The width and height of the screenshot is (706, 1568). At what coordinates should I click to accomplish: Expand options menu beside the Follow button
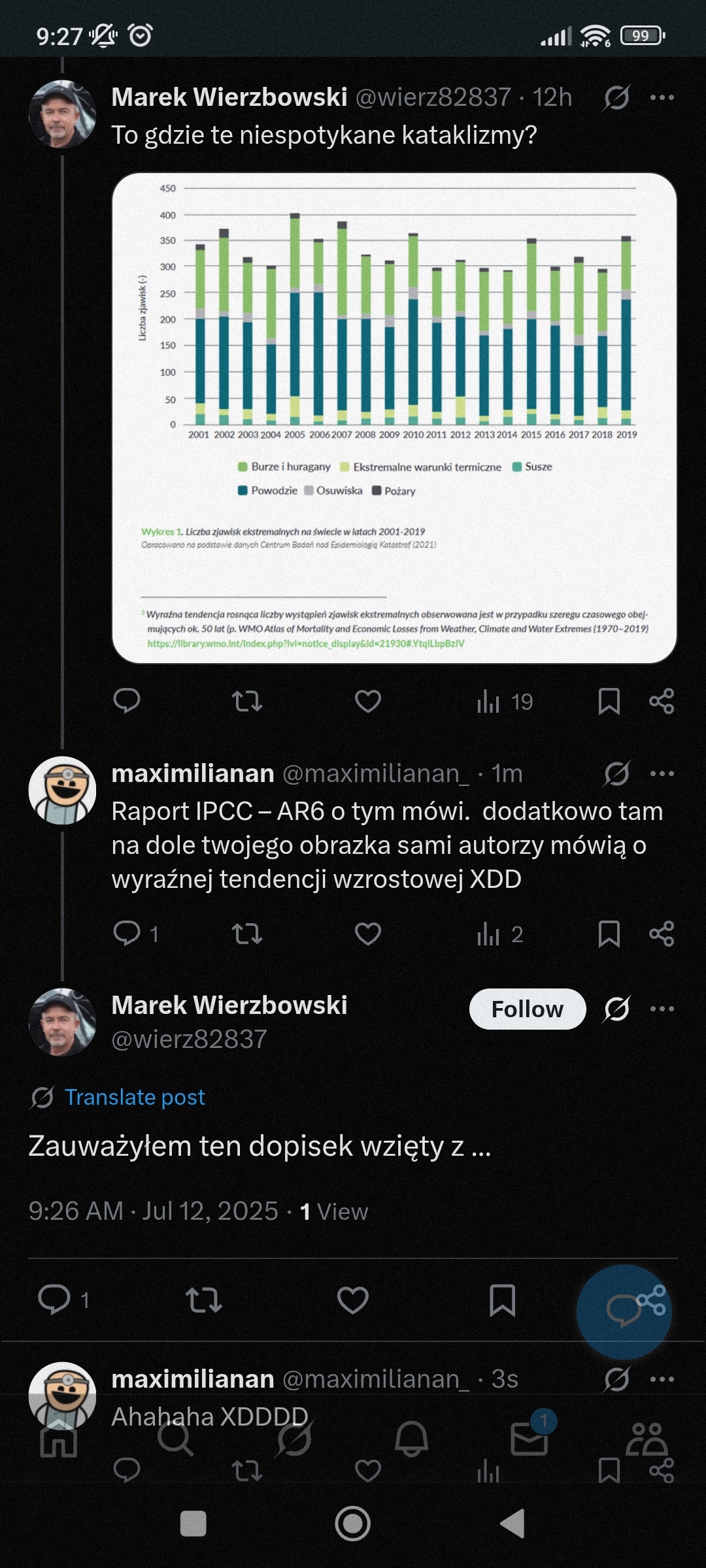pos(662,1009)
